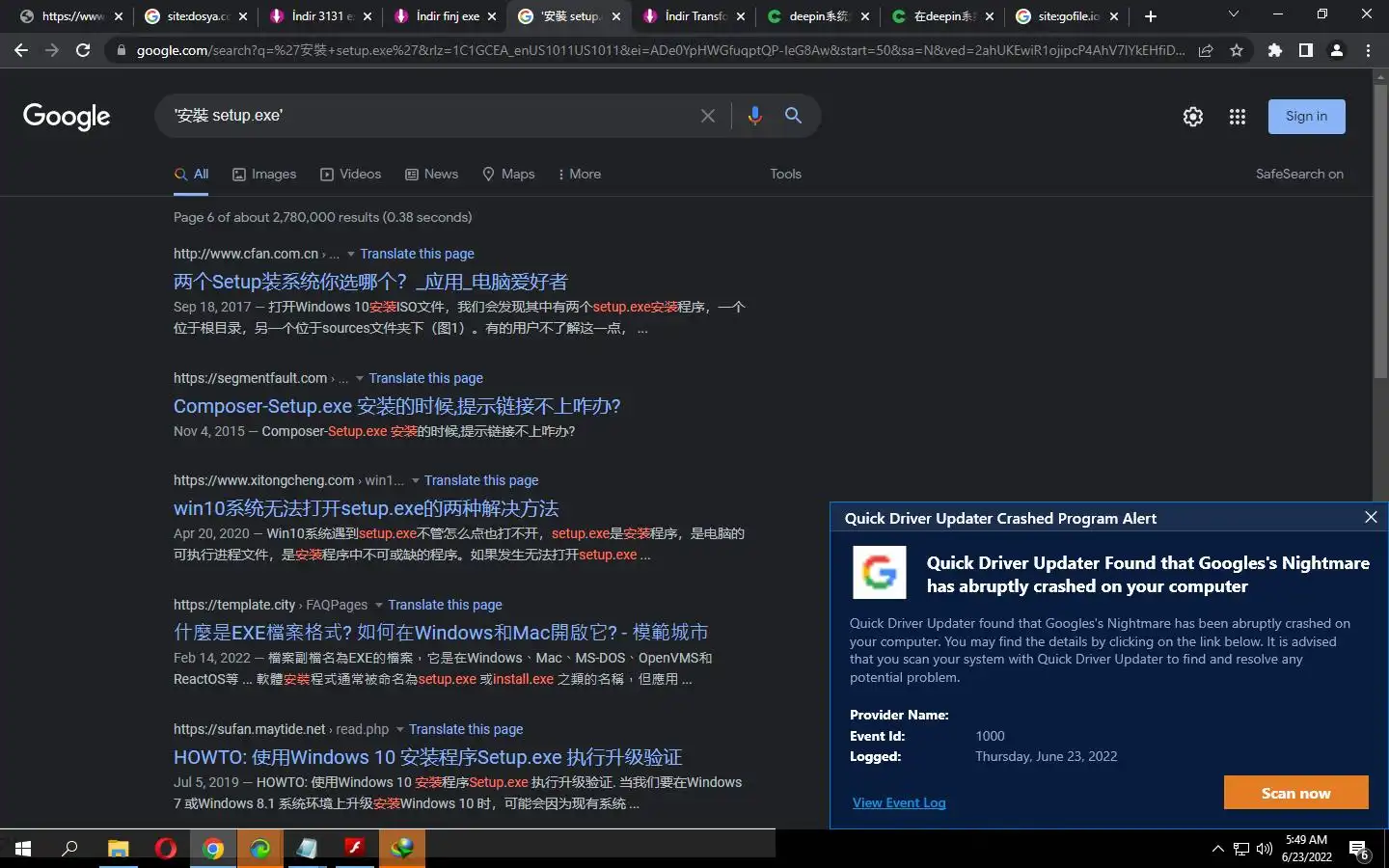Screen dimensions: 1389x868
Task: Open a new browser tab
Action: coord(1151,16)
